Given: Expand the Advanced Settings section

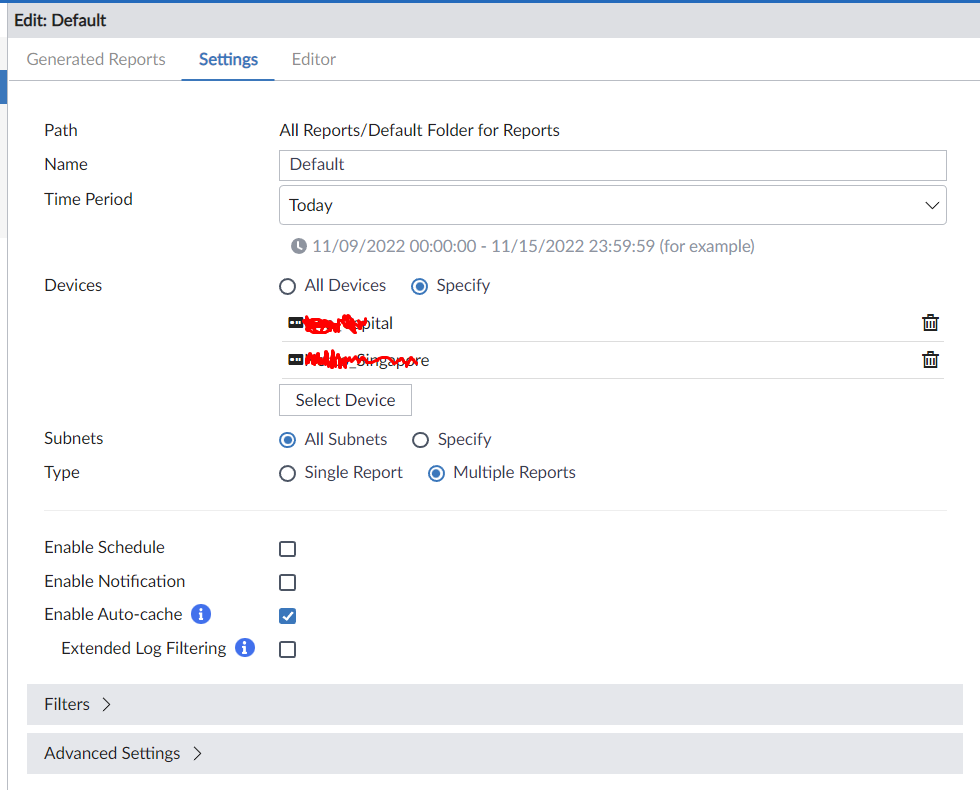Looking at the screenshot, I should 123,753.
